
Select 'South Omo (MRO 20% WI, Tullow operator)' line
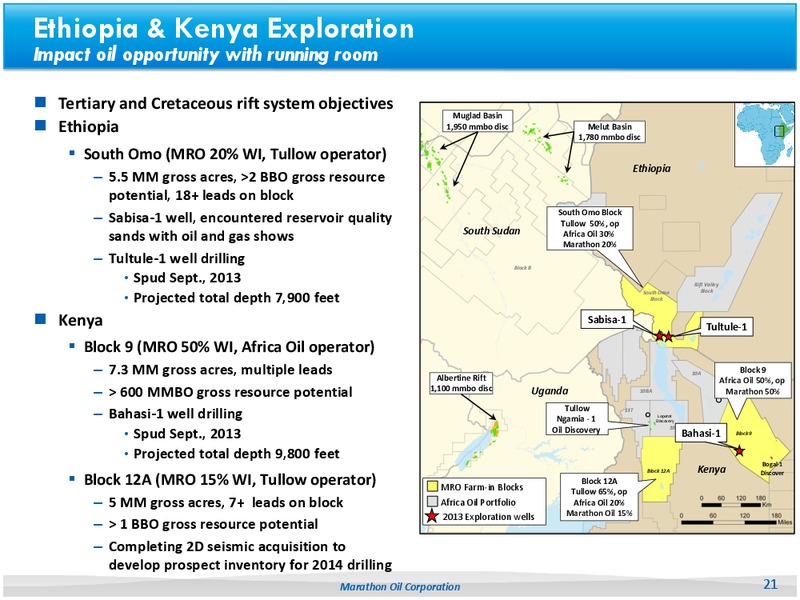point(235,154)
